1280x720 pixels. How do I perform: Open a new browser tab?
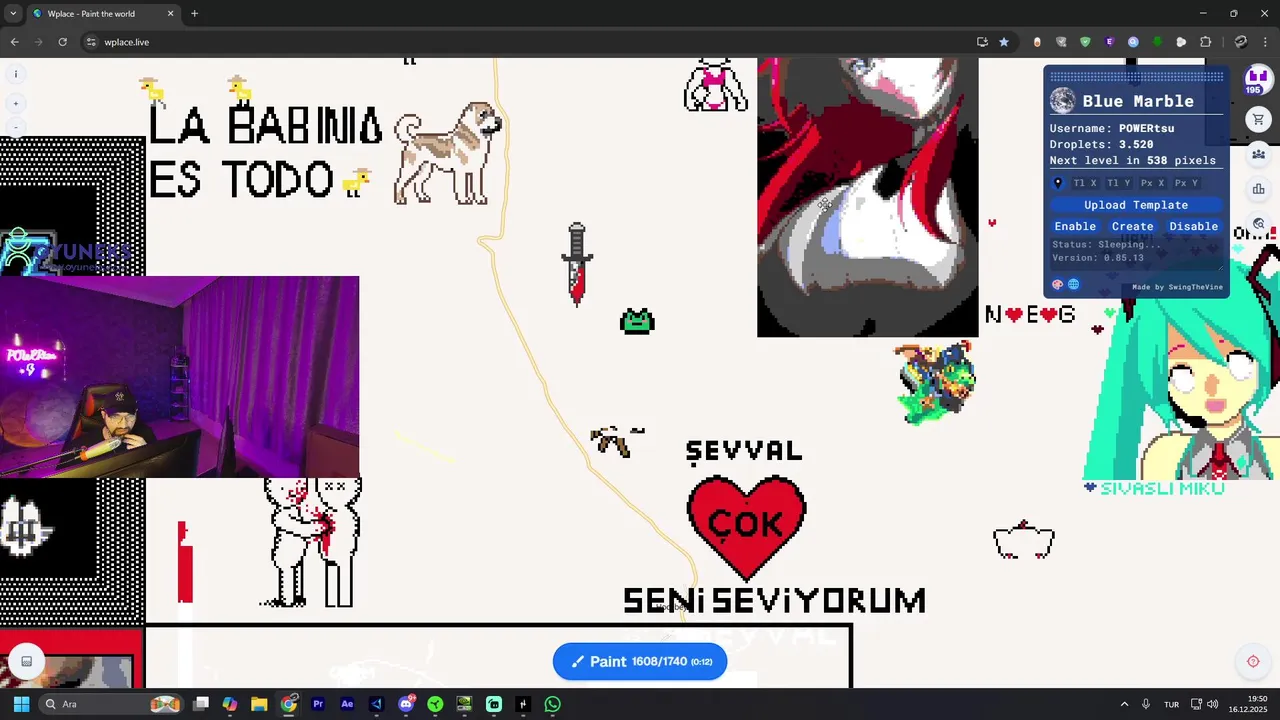[x=194, y=14]
